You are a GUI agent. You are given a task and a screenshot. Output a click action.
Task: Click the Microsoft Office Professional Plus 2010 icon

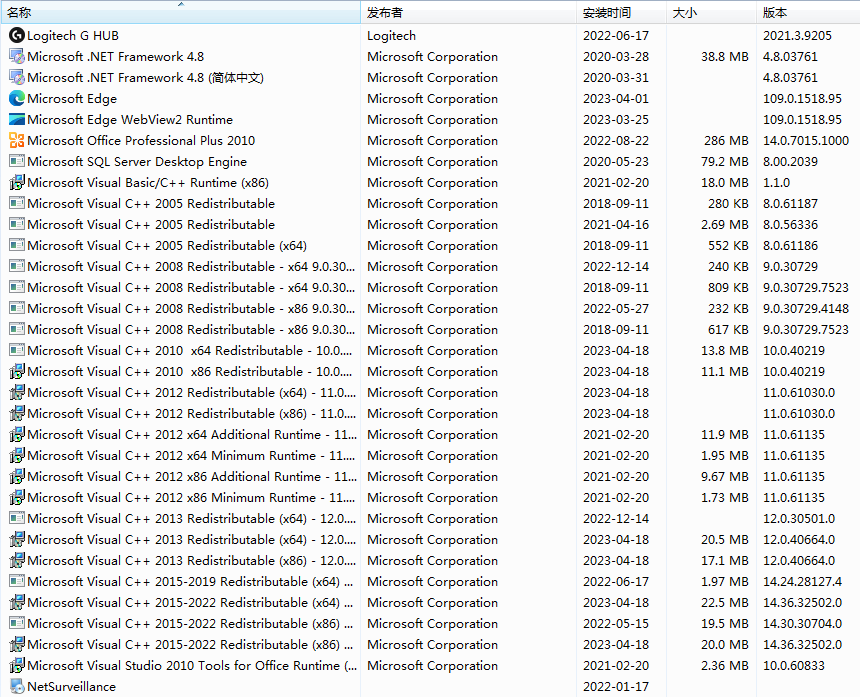(x=17, y=140)
